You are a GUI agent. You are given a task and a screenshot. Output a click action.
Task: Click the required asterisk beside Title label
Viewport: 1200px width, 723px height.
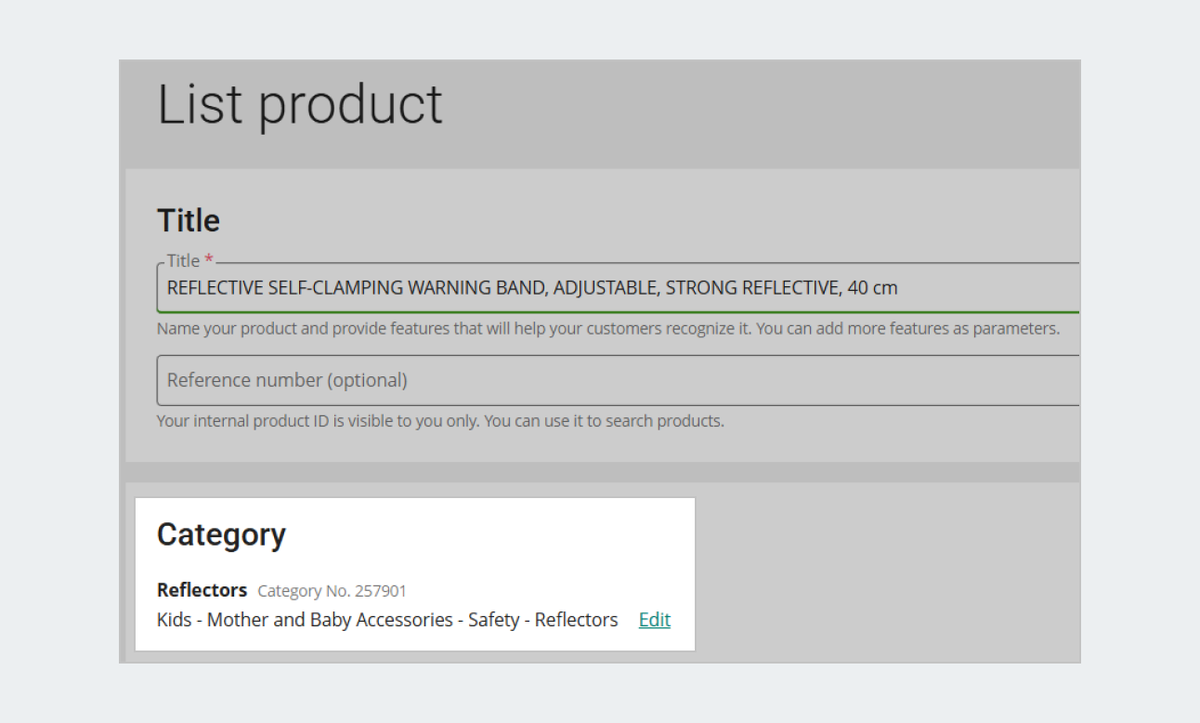click(x=208, y=259)
